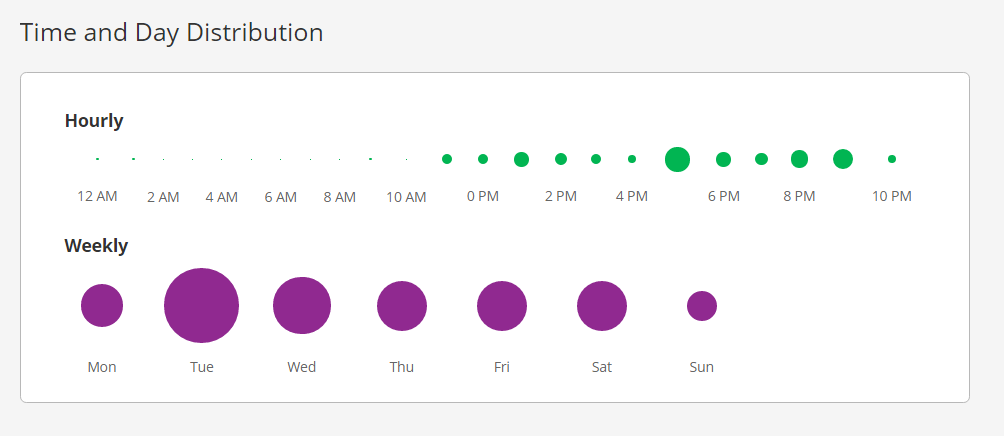Click the small Sunday purple bubble
The image size is (1004, 436).
(702, 306)
